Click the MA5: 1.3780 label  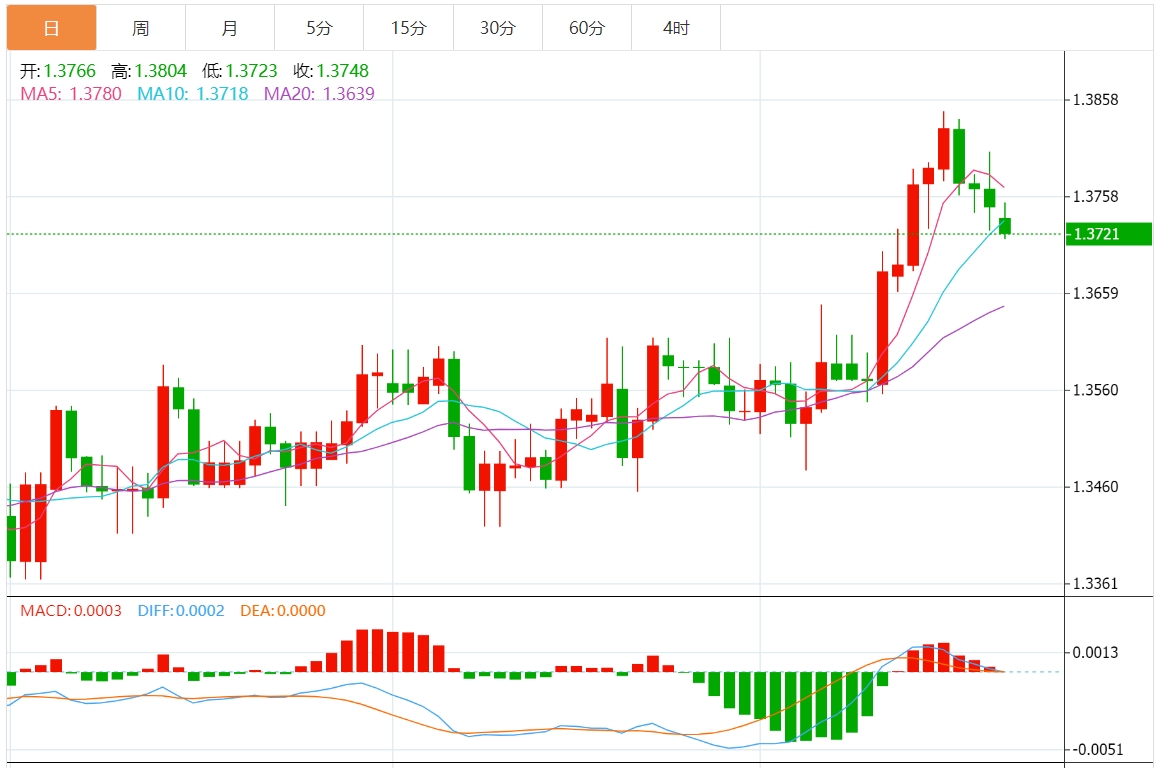[x=70, y=94]
